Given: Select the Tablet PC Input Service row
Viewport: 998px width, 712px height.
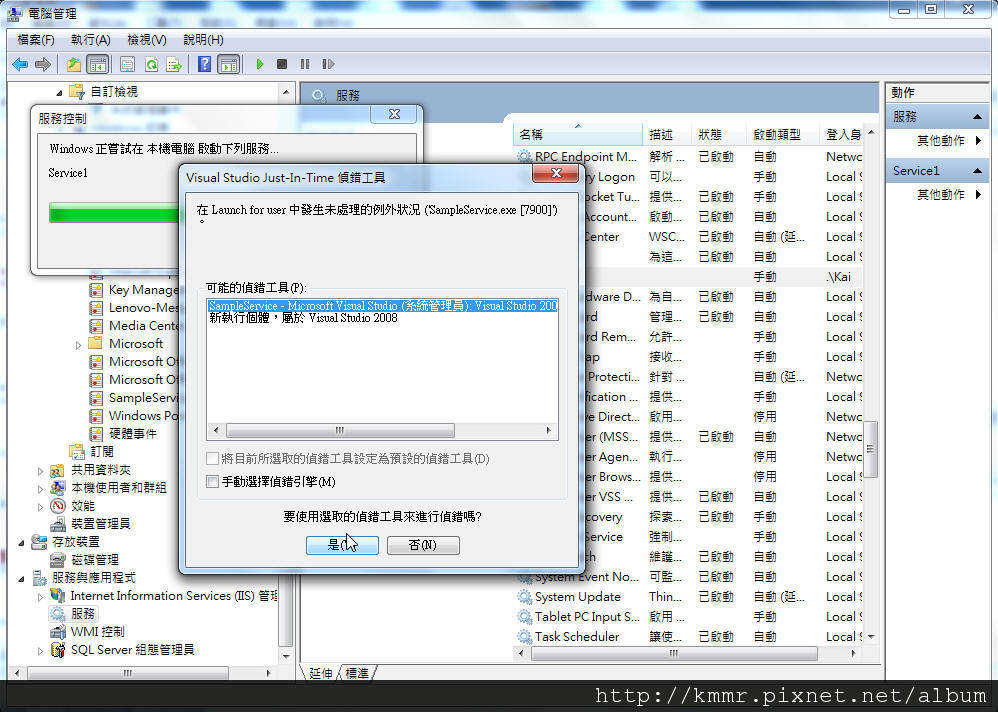Looking at the screenshot, I should (689, 617).
